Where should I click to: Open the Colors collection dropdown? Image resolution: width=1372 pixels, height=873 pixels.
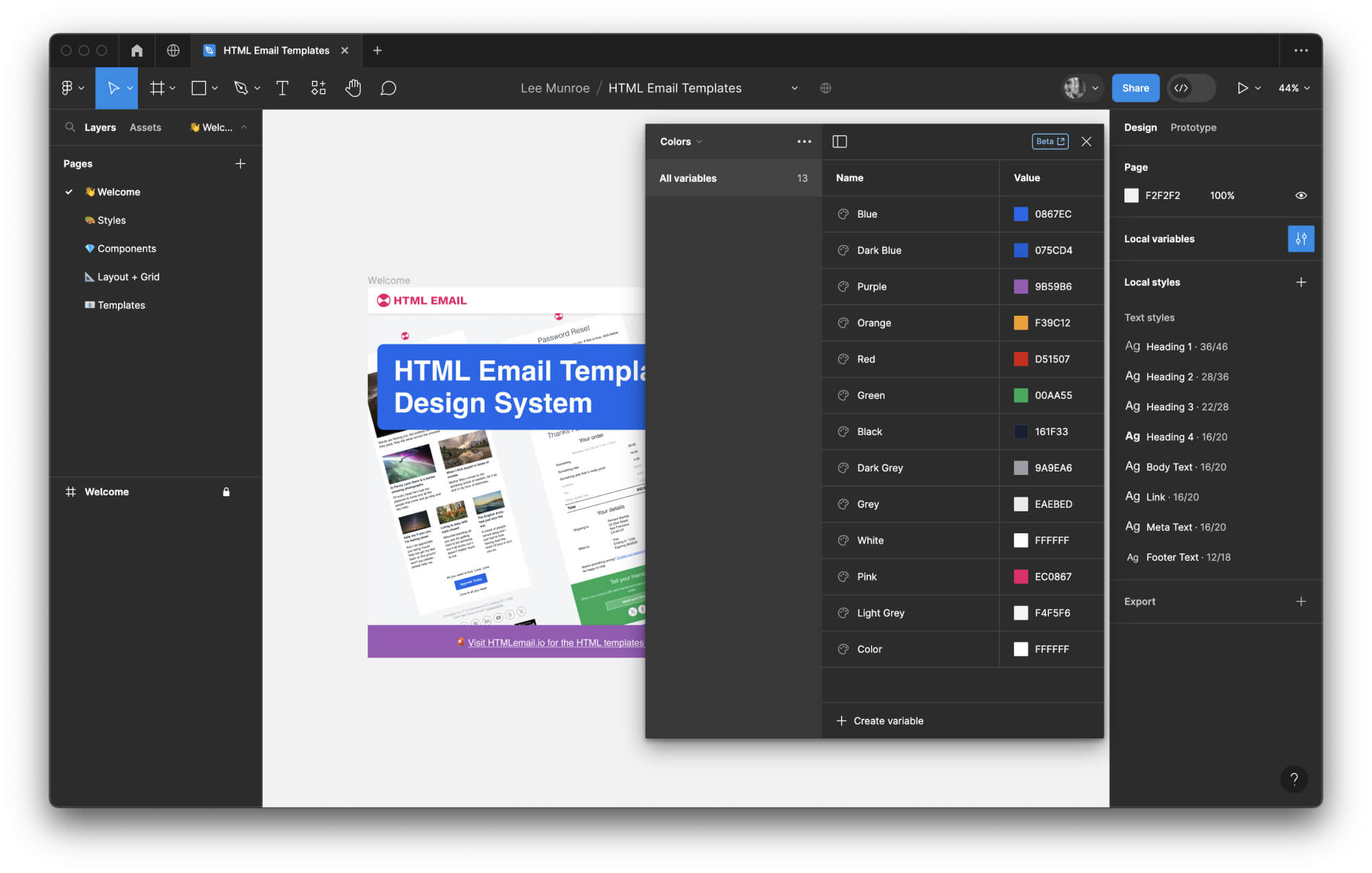[x=681, y=141]
